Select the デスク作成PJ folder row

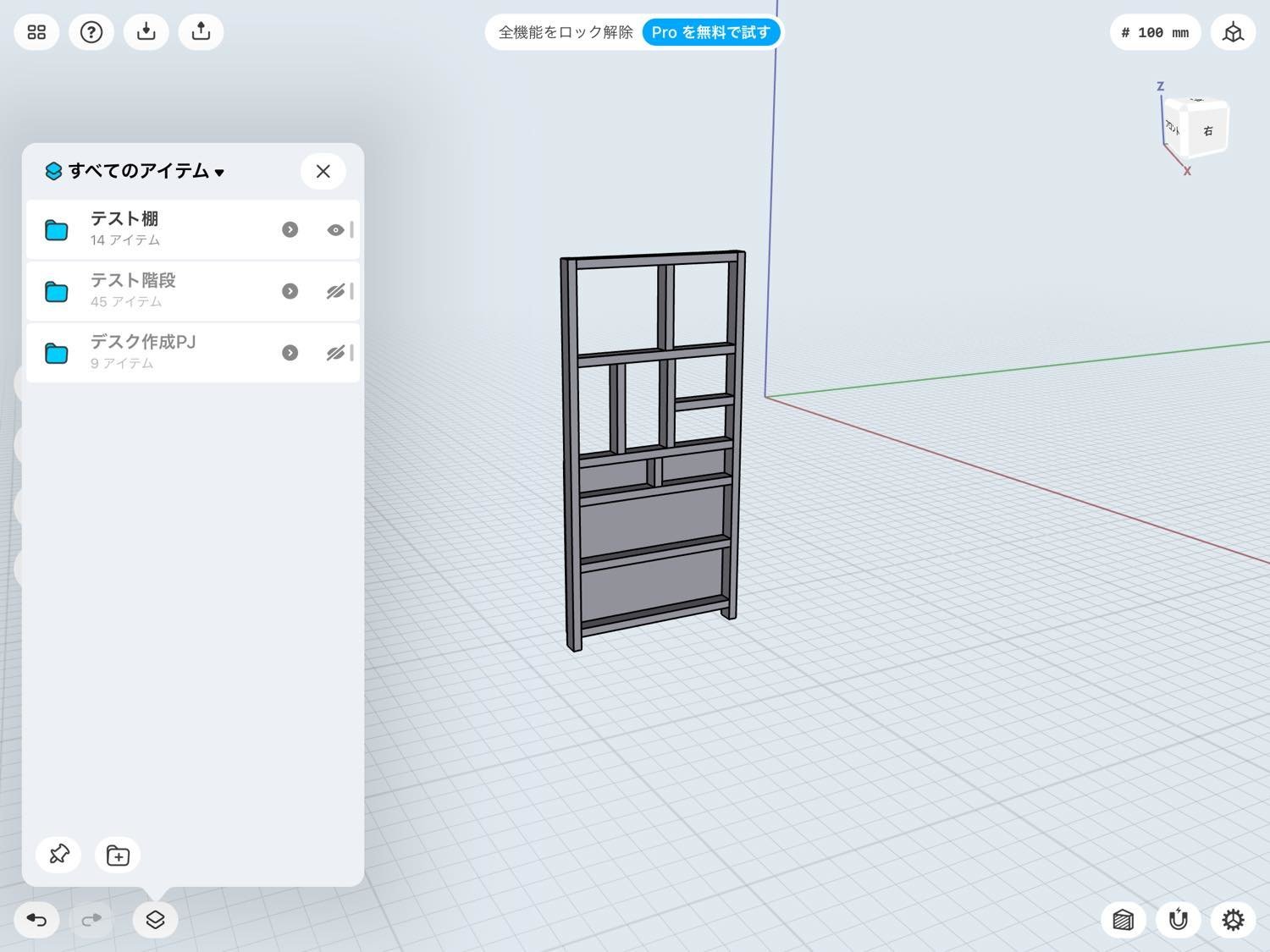point(193,352)
